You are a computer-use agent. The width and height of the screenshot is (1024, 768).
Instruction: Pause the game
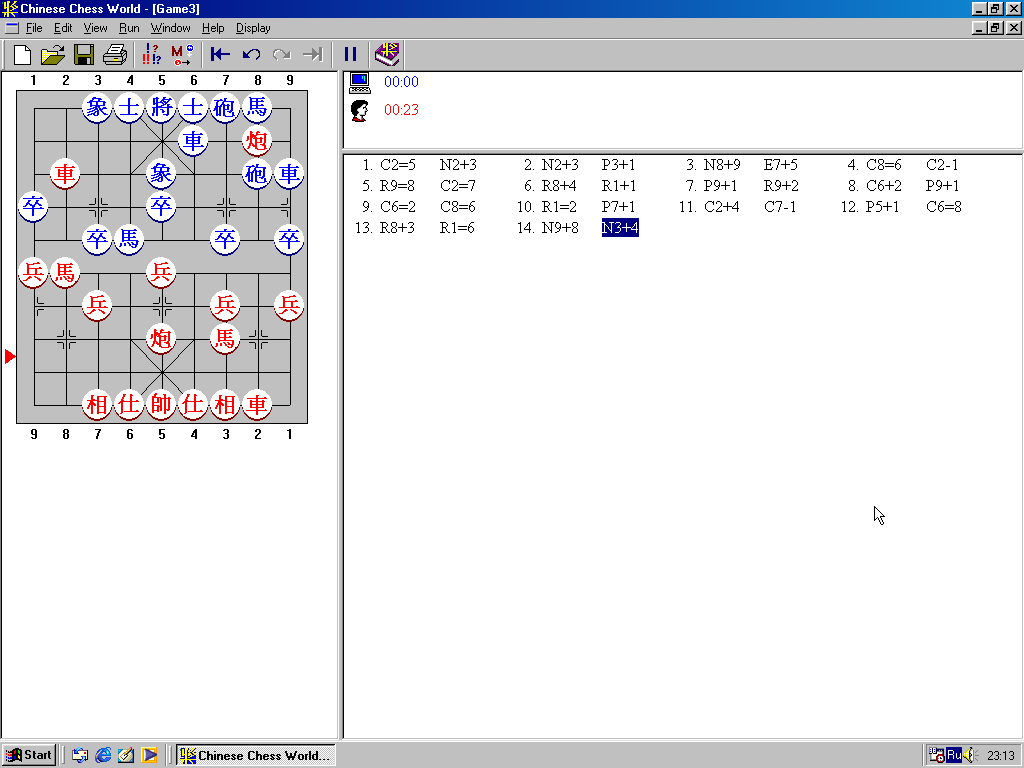coord(350,54)
